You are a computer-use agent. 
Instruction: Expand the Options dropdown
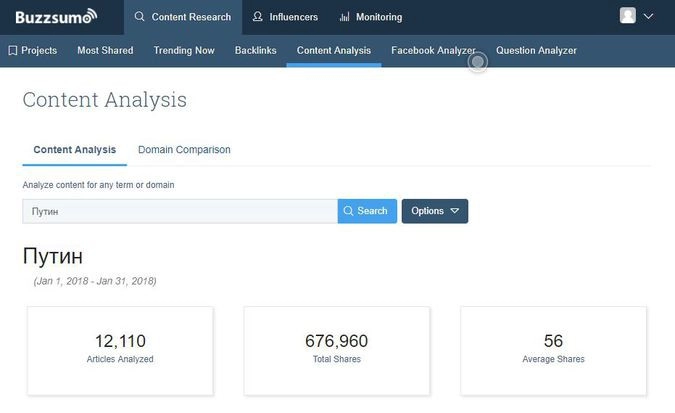(x=434, y=211)
